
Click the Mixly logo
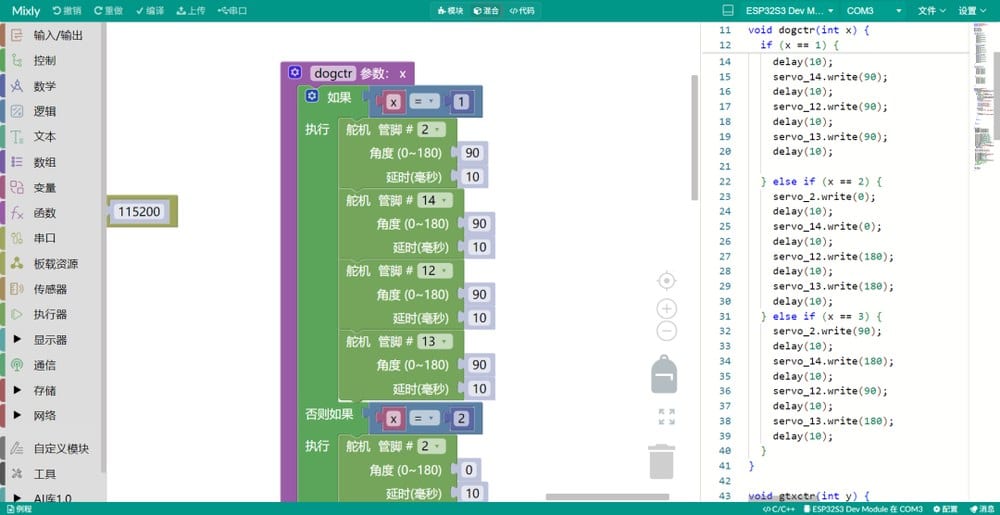(x=26, y=11)
